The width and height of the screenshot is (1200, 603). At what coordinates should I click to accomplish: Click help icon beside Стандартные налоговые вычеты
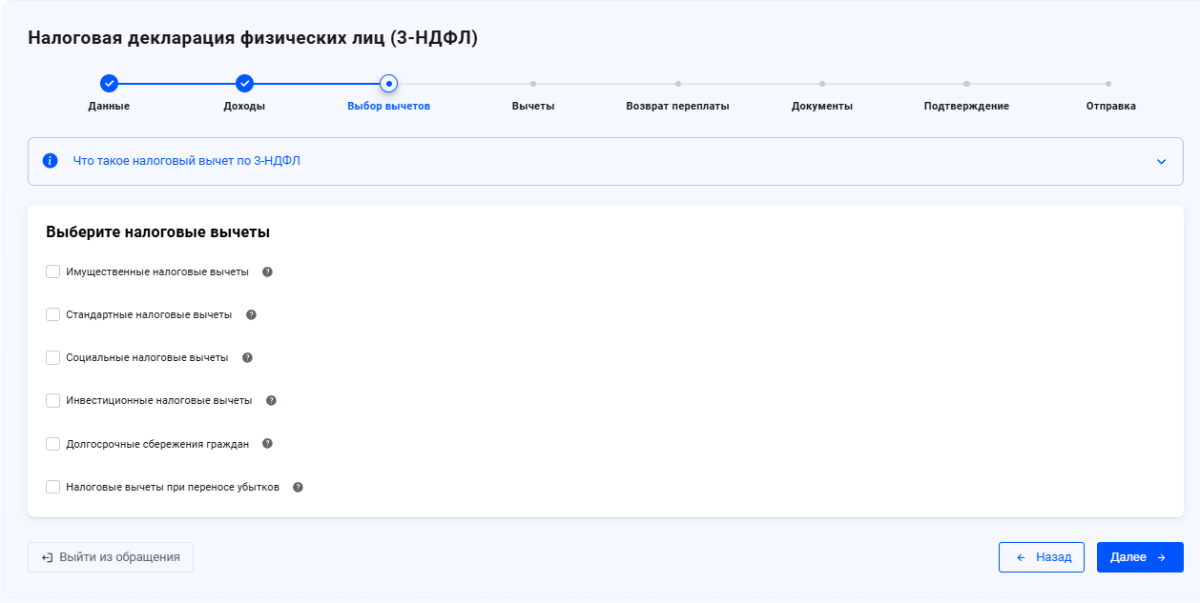coord(251,315)
